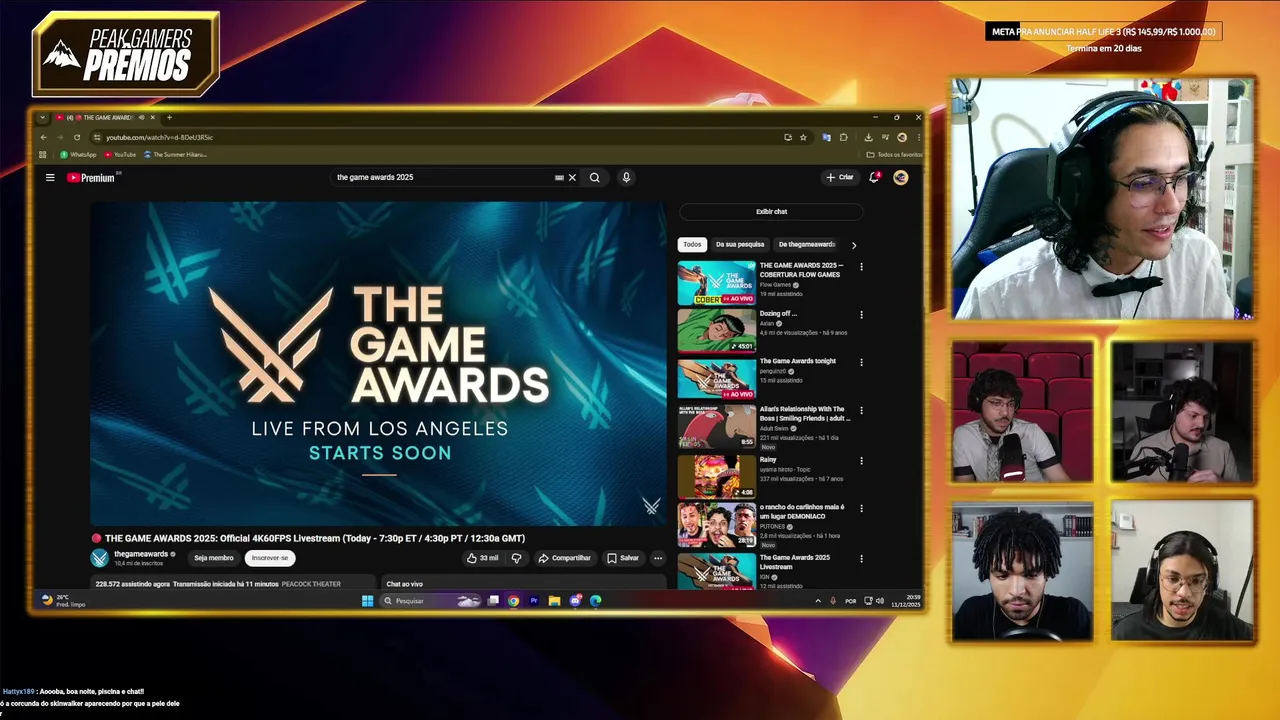Viewport: 1280px width, 720px height.
Task: Open the browser apps grid in bookmarks bar
Action: pyautogui.click(x=42, y=154)
